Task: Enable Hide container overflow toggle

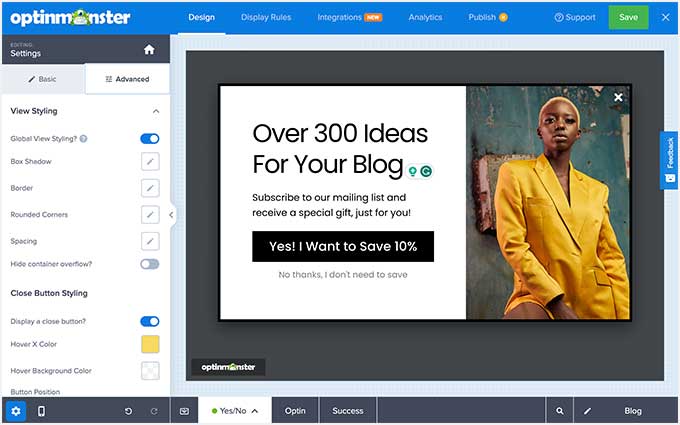Action: click(x=149, y=264)
